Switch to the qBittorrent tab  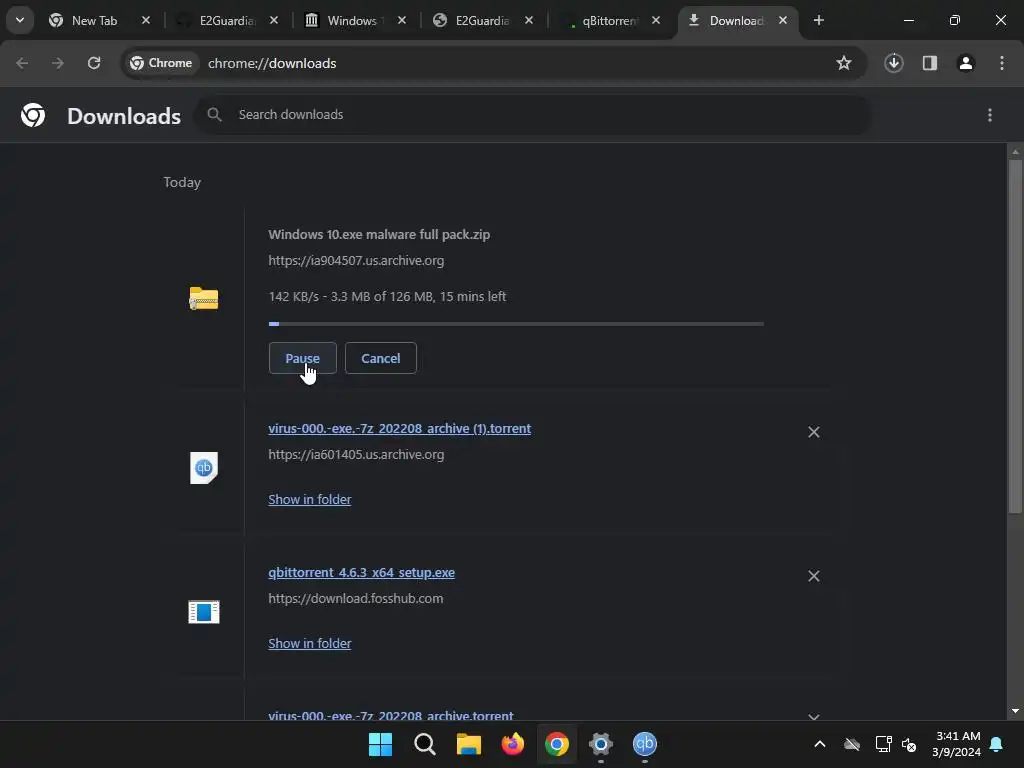pos(609,20)
